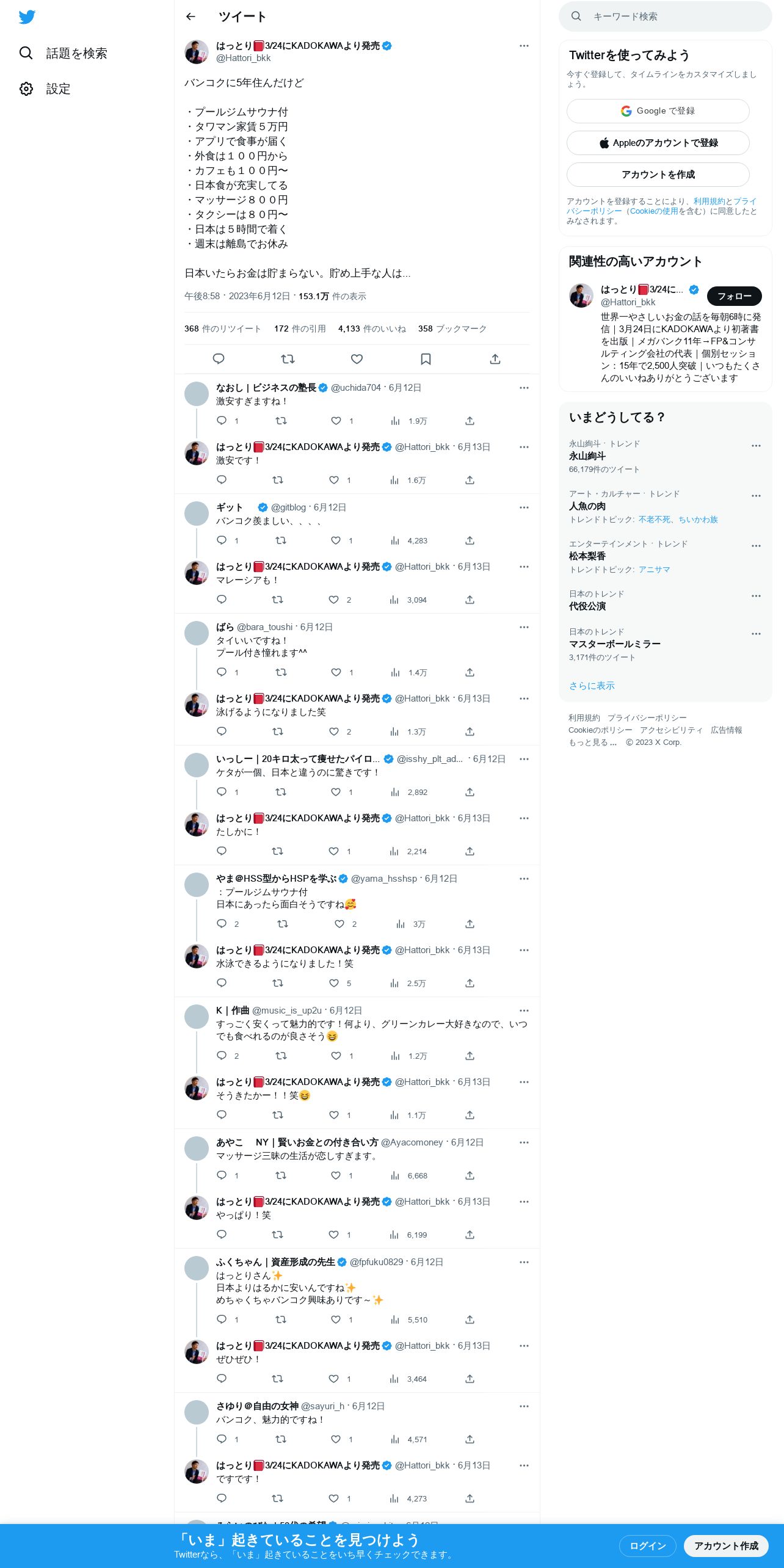The width and height of the screenshot is (784, 1568).
Task: Click the Twitter bird logo
Action: pos(27,17)
